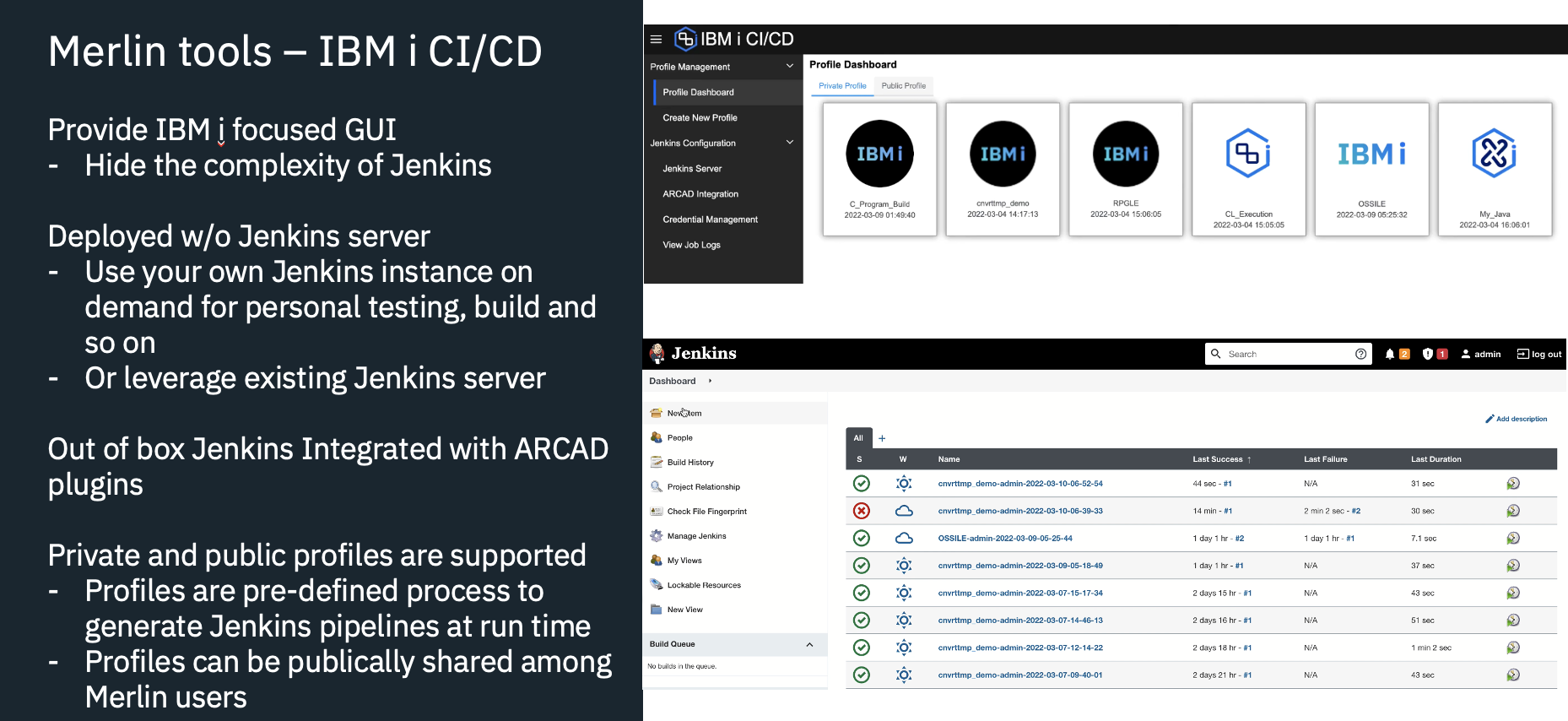Click the success status icon for cnvrttmp_demo-admin-2022-03-07-14-46-13
Screen dimensions: 1568x721
pos(861,621)
